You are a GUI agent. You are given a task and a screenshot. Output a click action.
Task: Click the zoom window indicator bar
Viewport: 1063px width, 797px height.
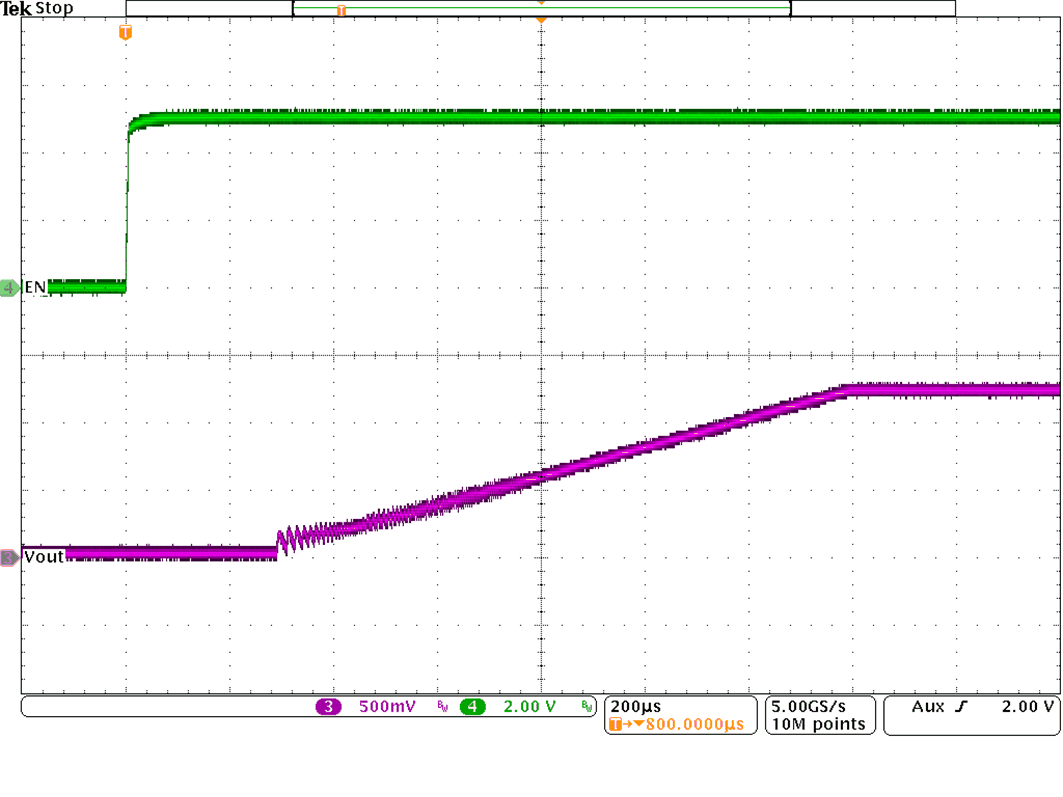[x=540, y=9]
